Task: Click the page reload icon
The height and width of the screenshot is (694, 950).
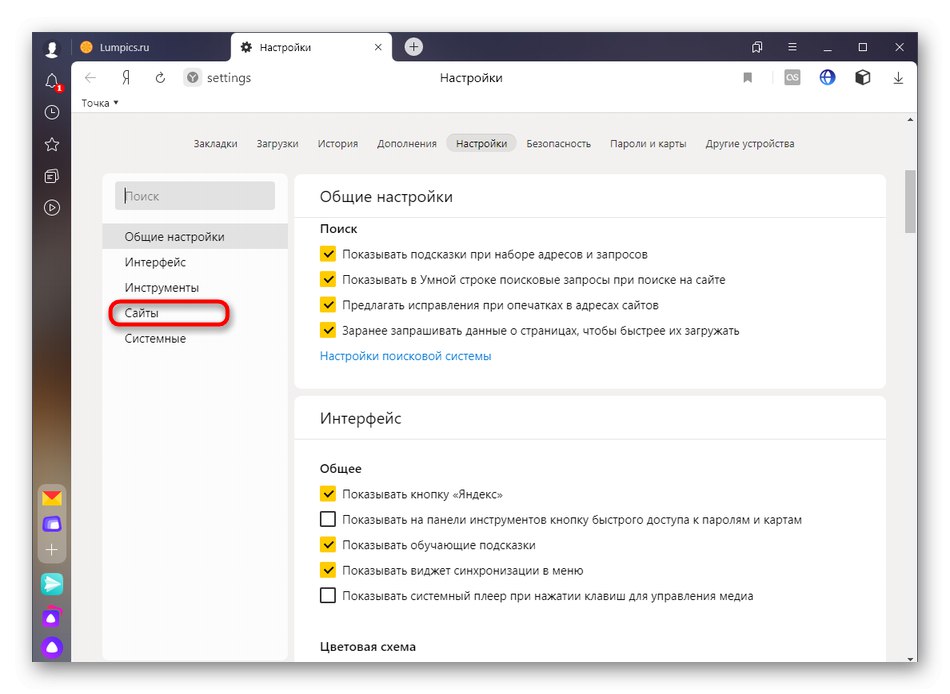Action: click(x=159, y=78)
